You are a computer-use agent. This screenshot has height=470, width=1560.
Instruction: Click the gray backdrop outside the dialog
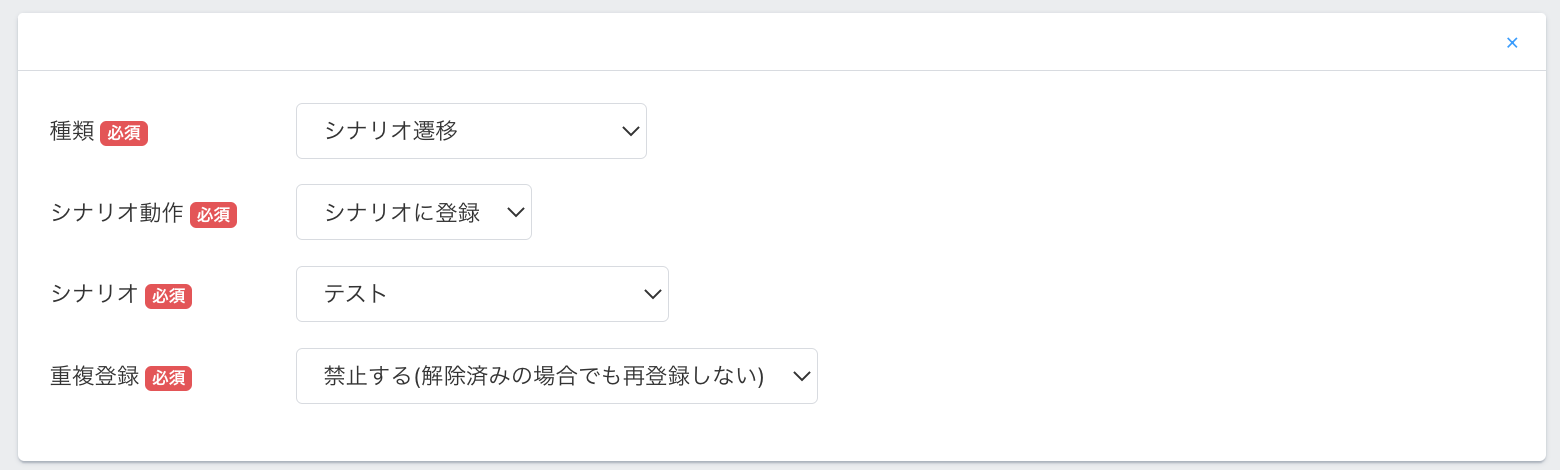[x=8, y=240]
